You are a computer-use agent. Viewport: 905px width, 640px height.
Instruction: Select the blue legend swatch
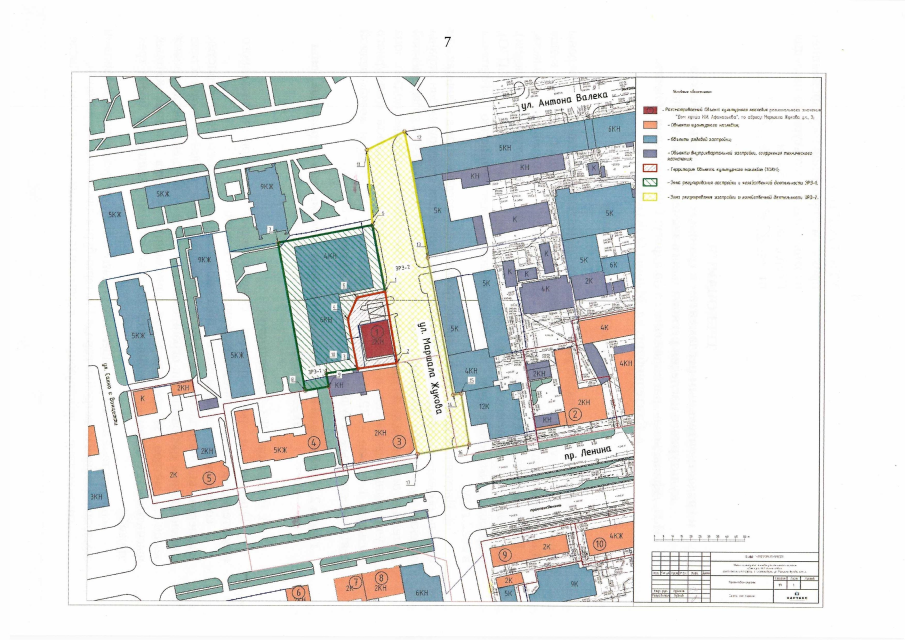pyautogui.click(x=650, y=141)
